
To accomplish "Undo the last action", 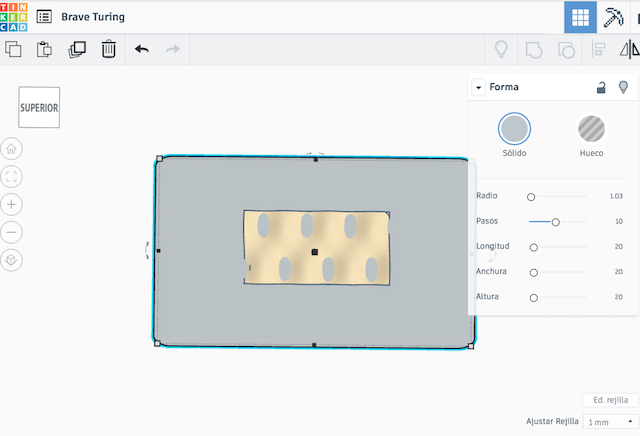I will click(x=142, y=49).
